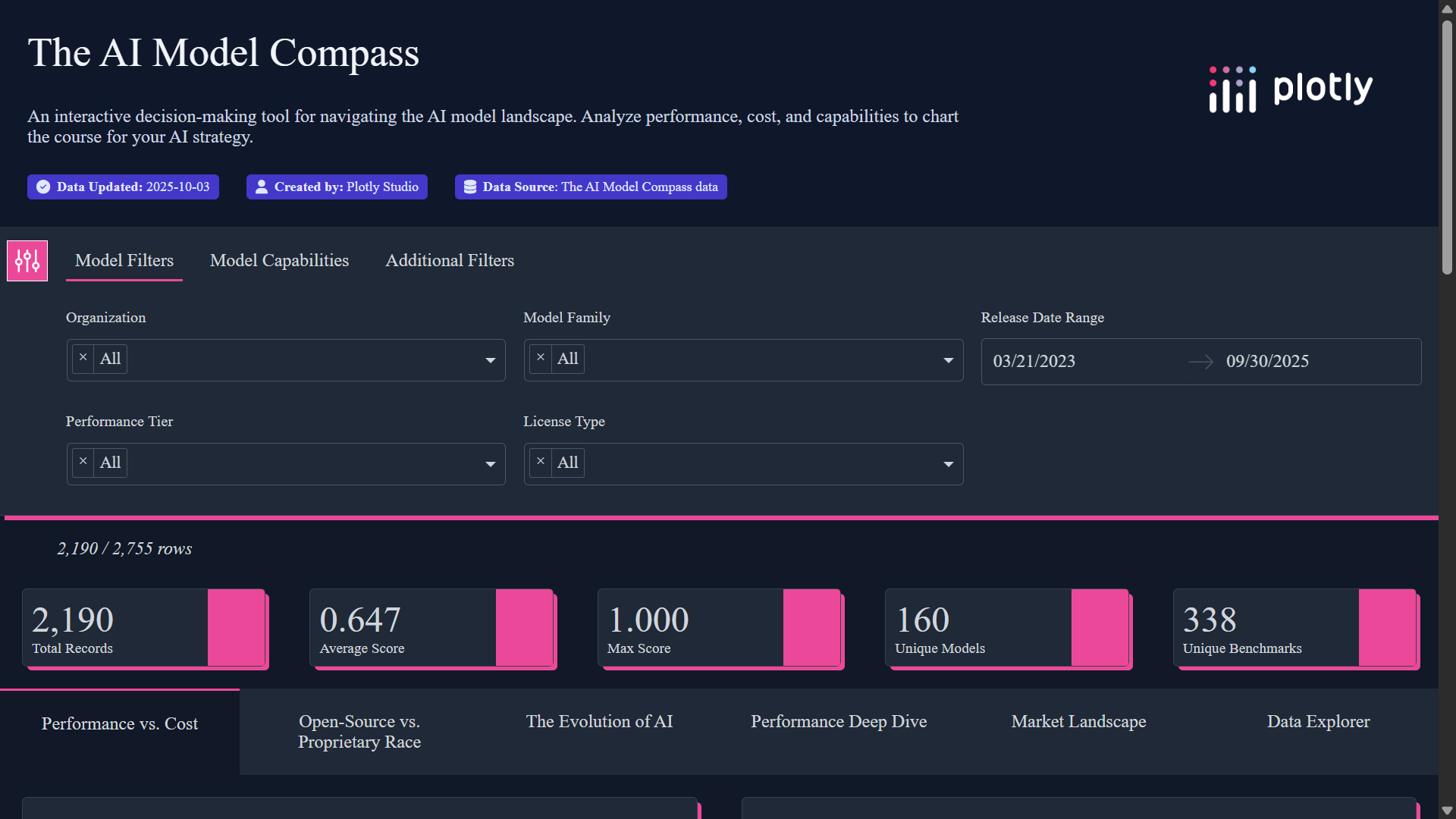Open the Data Explorer tab
The image size is (1456, 819).
click(1318, 722)
